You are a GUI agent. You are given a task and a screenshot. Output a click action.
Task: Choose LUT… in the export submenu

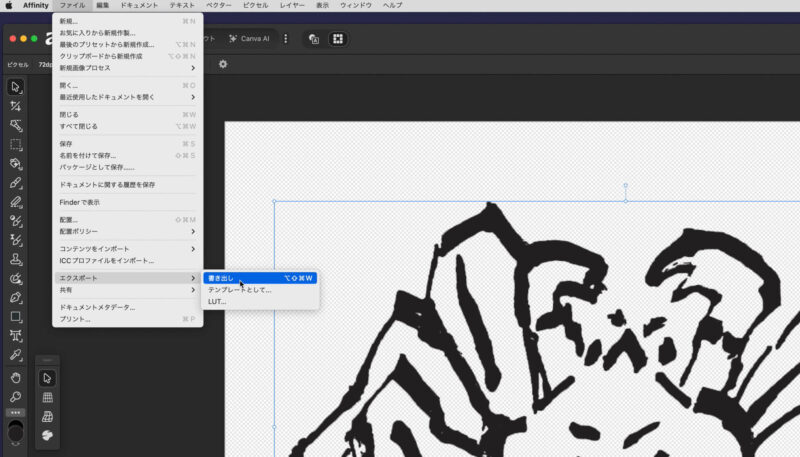coord(260,301)
